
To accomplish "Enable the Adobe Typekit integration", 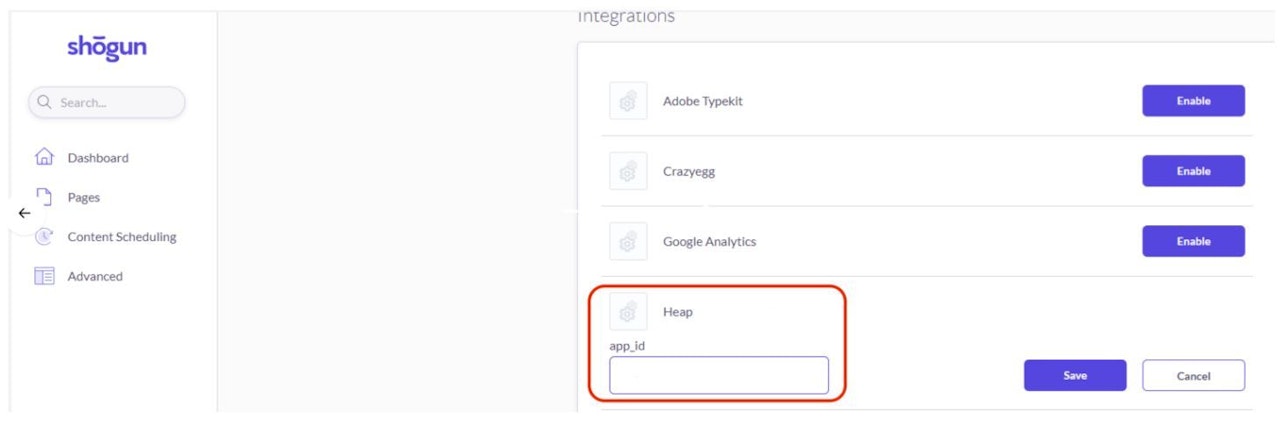I will [1193, 101].
